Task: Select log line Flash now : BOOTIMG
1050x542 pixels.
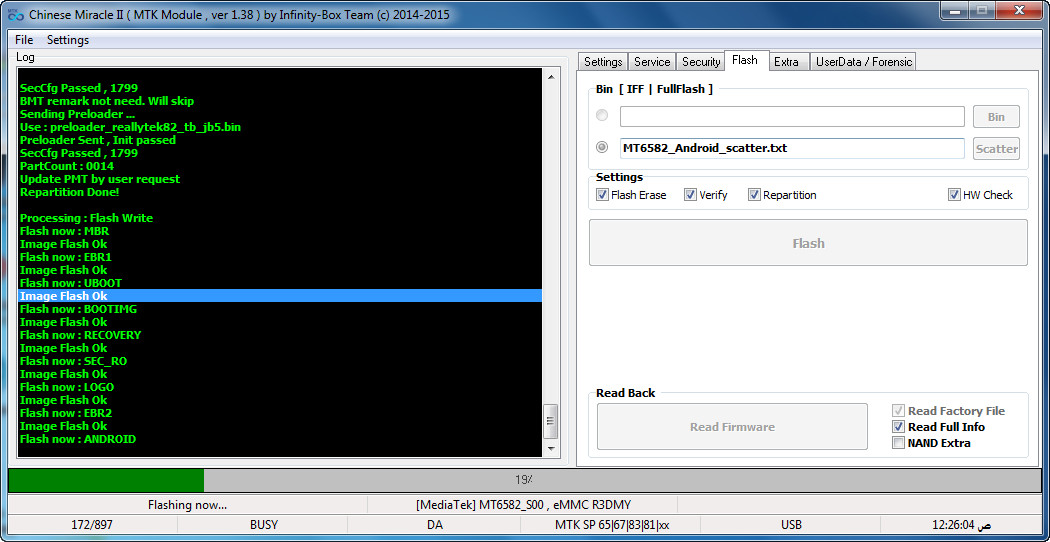Action: coord(78,310)
